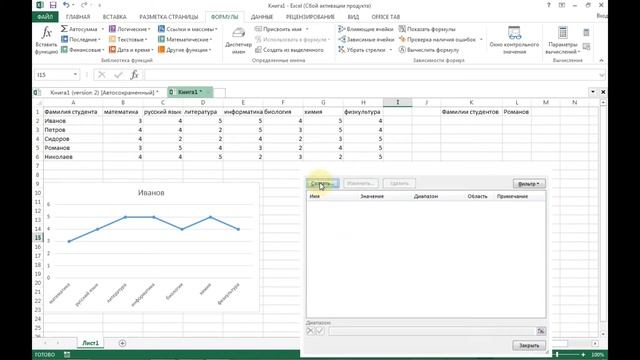Click Calculate Now icon

point(587,33)
